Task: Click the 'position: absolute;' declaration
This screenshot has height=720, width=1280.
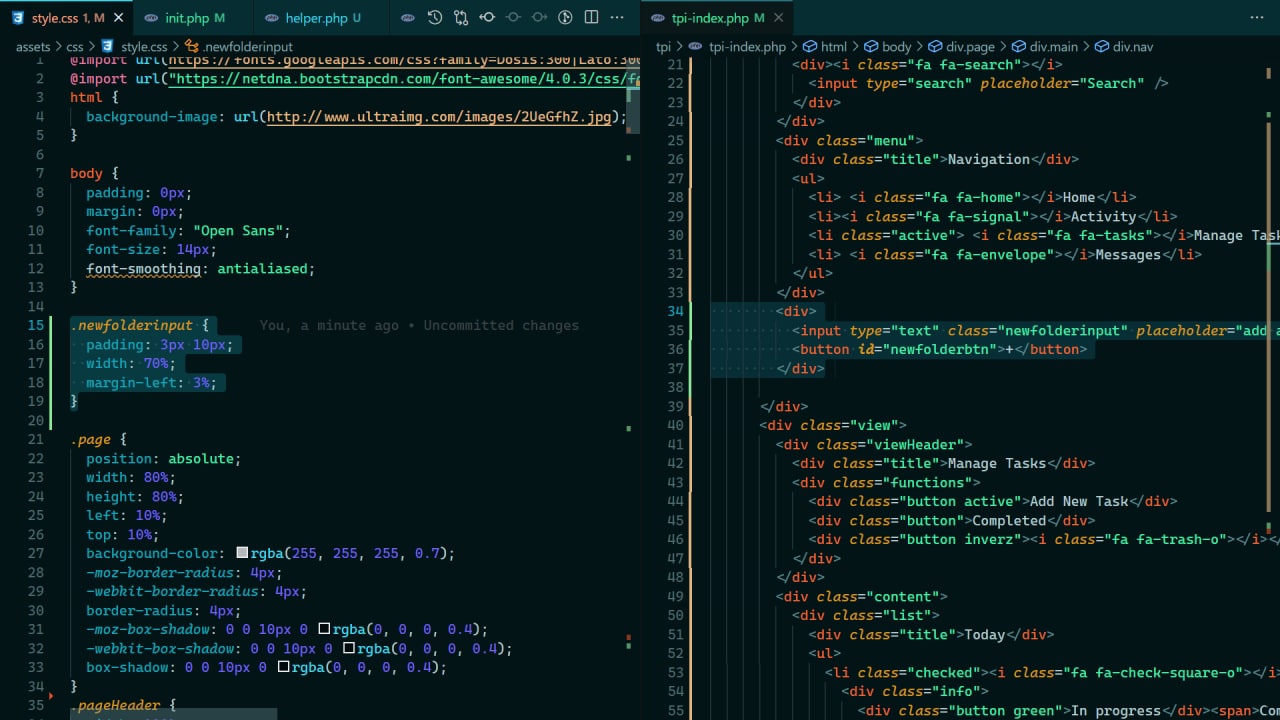Action: pyautogui.click(x=164, y=458)
